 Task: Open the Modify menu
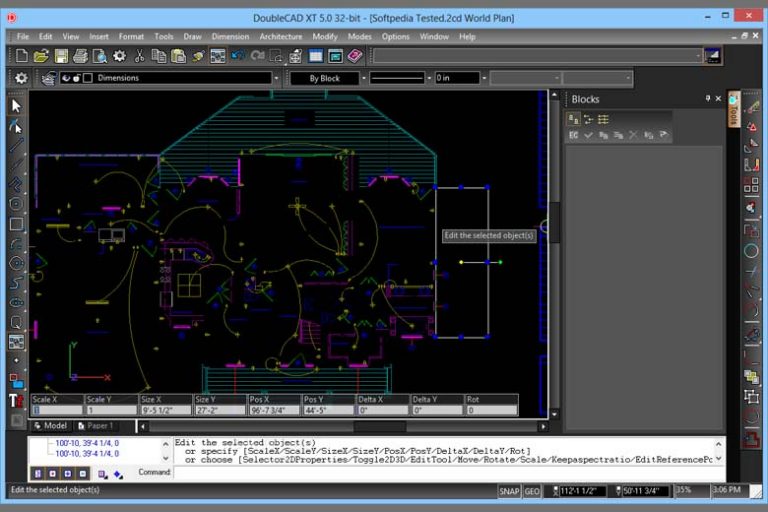tap(325, 37)
